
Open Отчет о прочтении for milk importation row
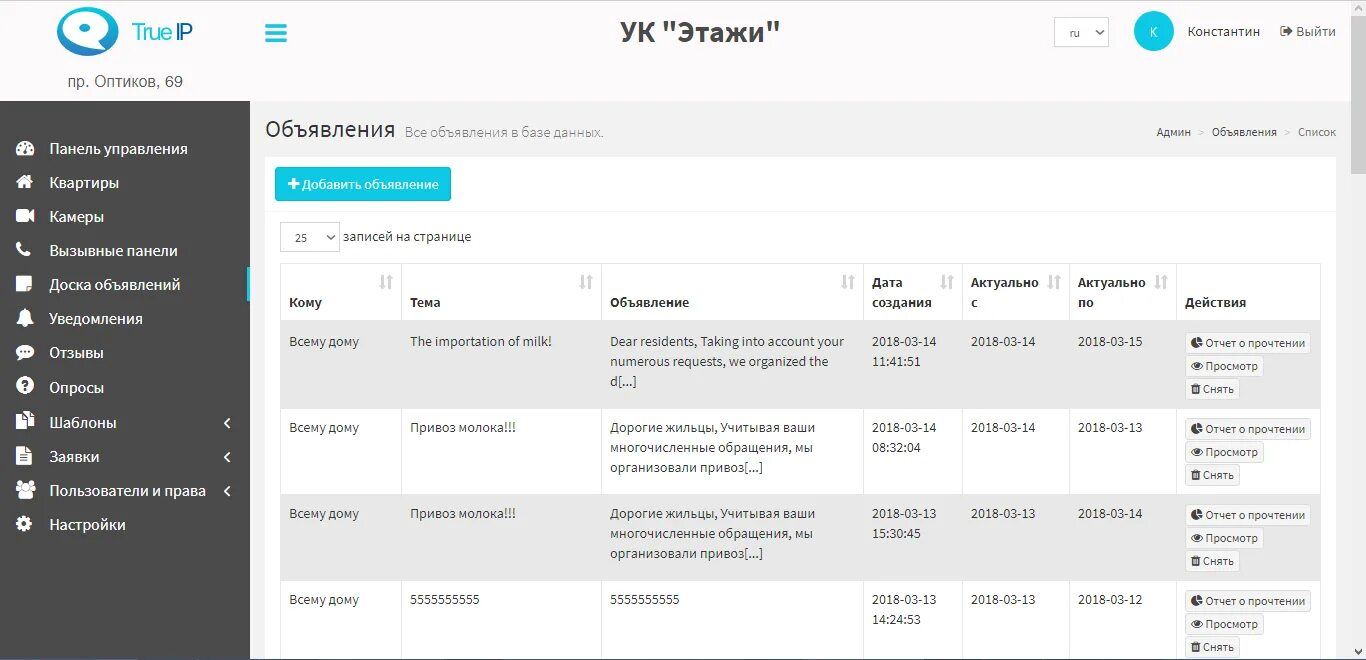(1248, 343)
